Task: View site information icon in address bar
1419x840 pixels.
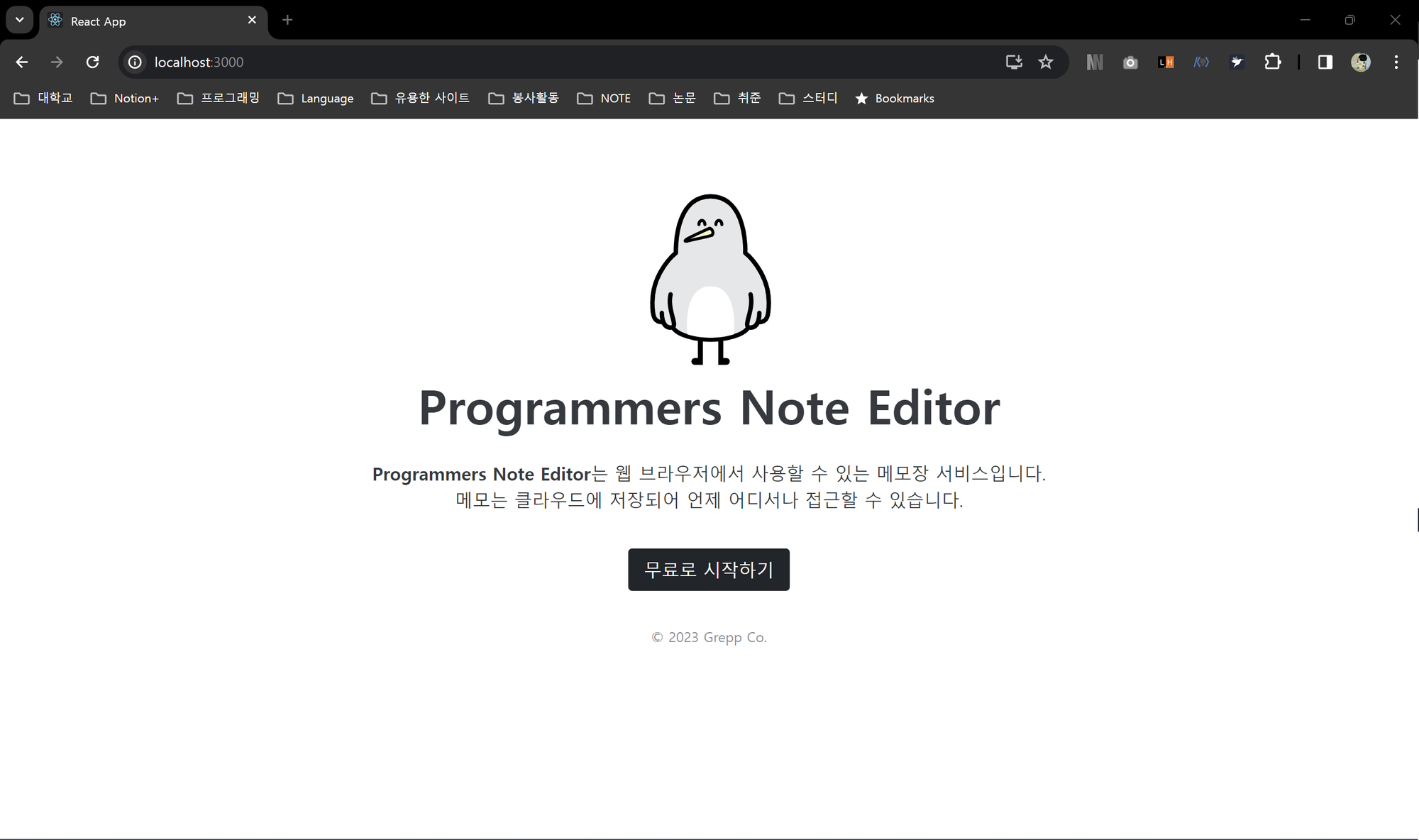Action: [135, 62]
